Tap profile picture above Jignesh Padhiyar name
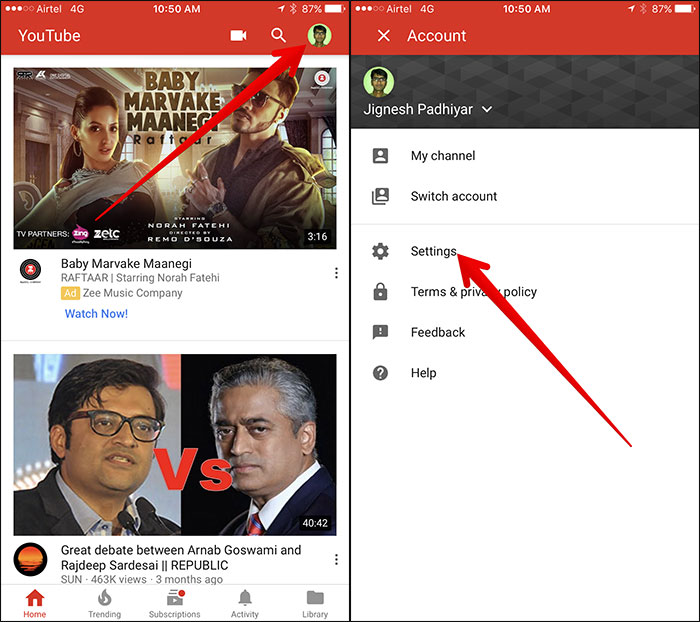Viewport: 700px width, 622px height. tap(379, 82)
